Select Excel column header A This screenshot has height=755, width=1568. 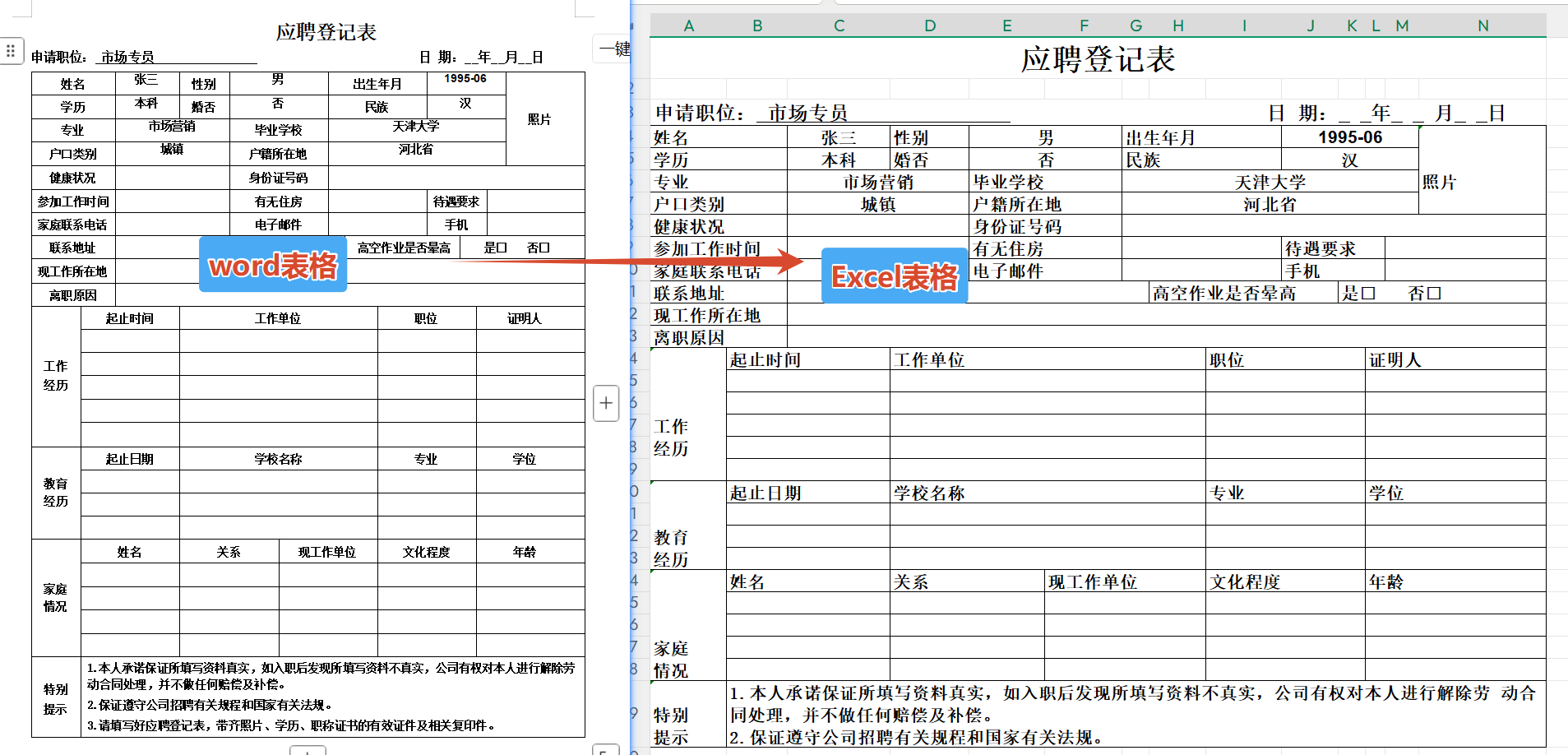tap(688, 25)
